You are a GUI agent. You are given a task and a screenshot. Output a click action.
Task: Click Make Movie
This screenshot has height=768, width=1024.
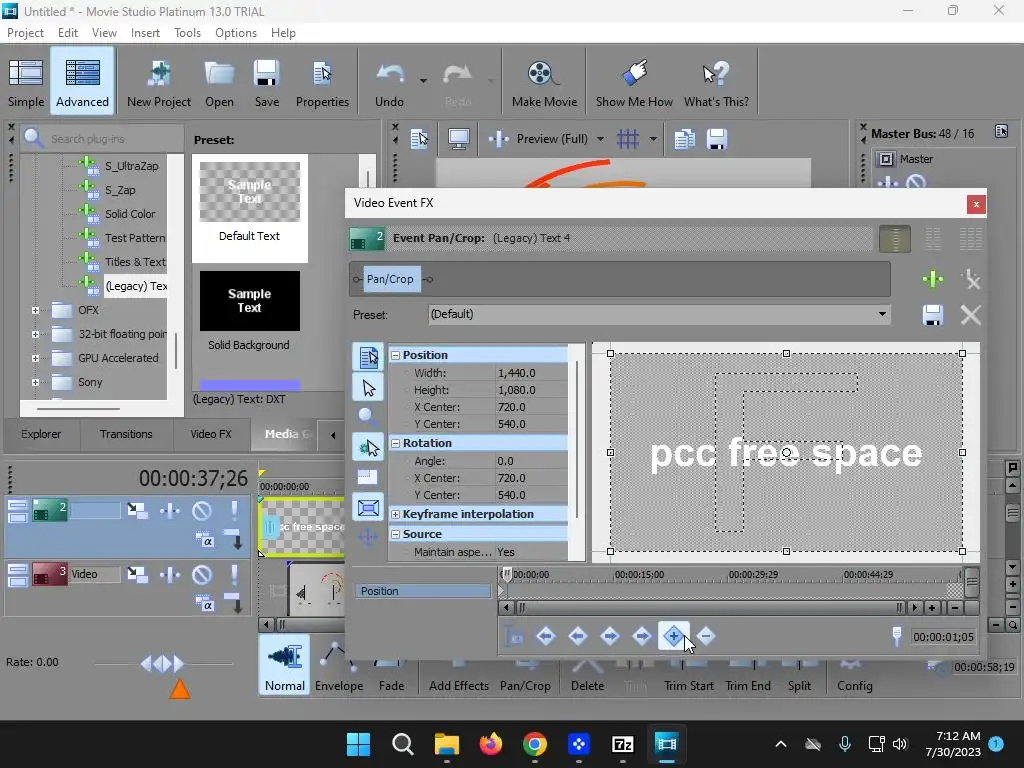(544, 83)
